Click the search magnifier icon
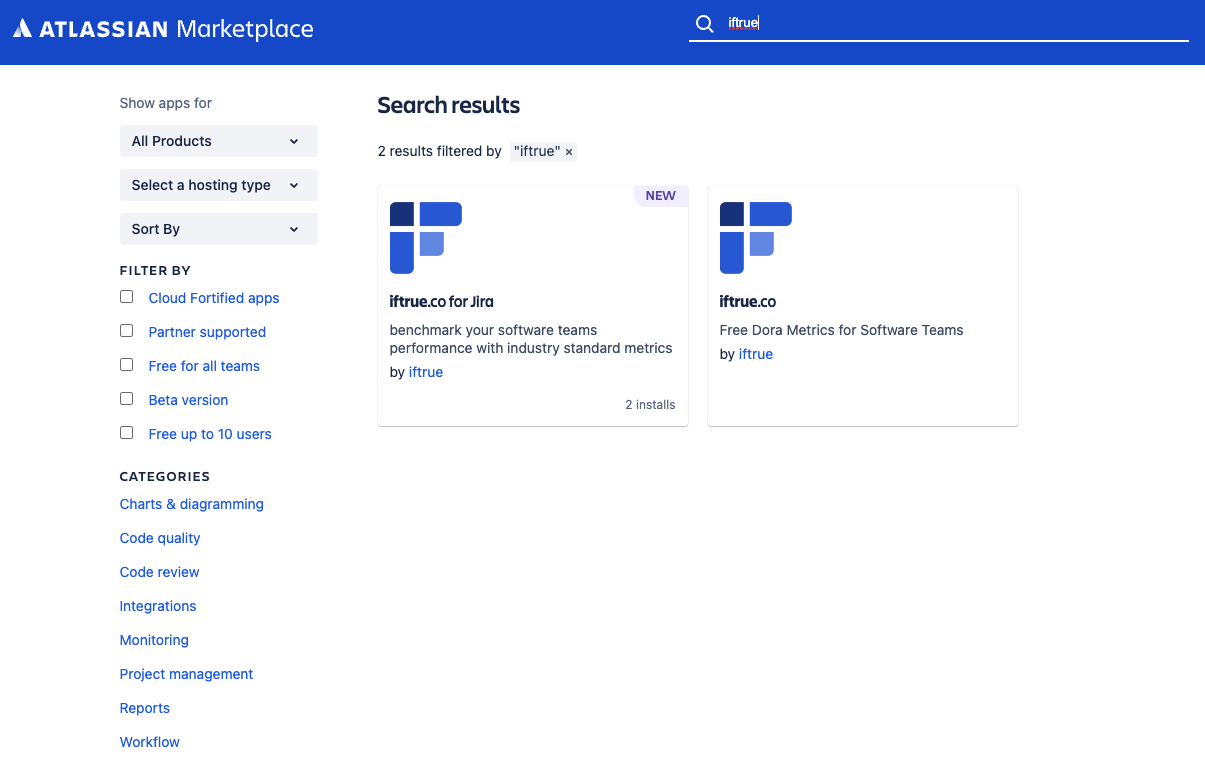Image resolution: width=1205 pixels, height=768 pixels. point(704,24)
